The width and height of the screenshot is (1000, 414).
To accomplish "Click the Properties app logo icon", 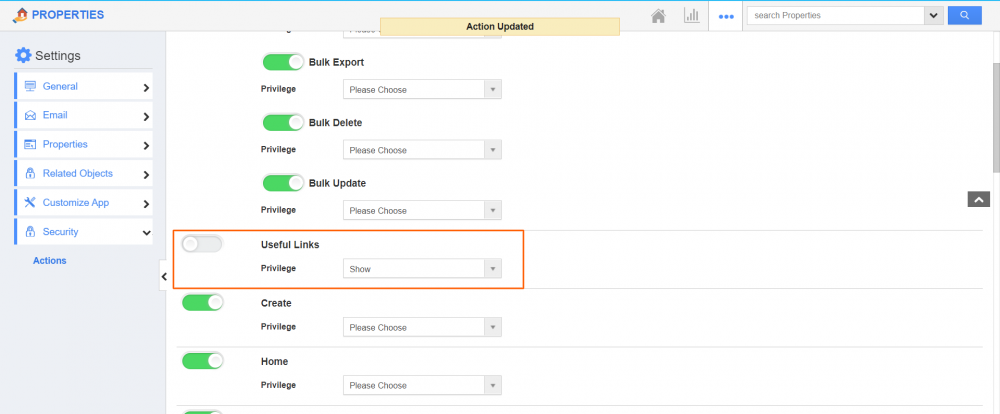I will [19, 15].
